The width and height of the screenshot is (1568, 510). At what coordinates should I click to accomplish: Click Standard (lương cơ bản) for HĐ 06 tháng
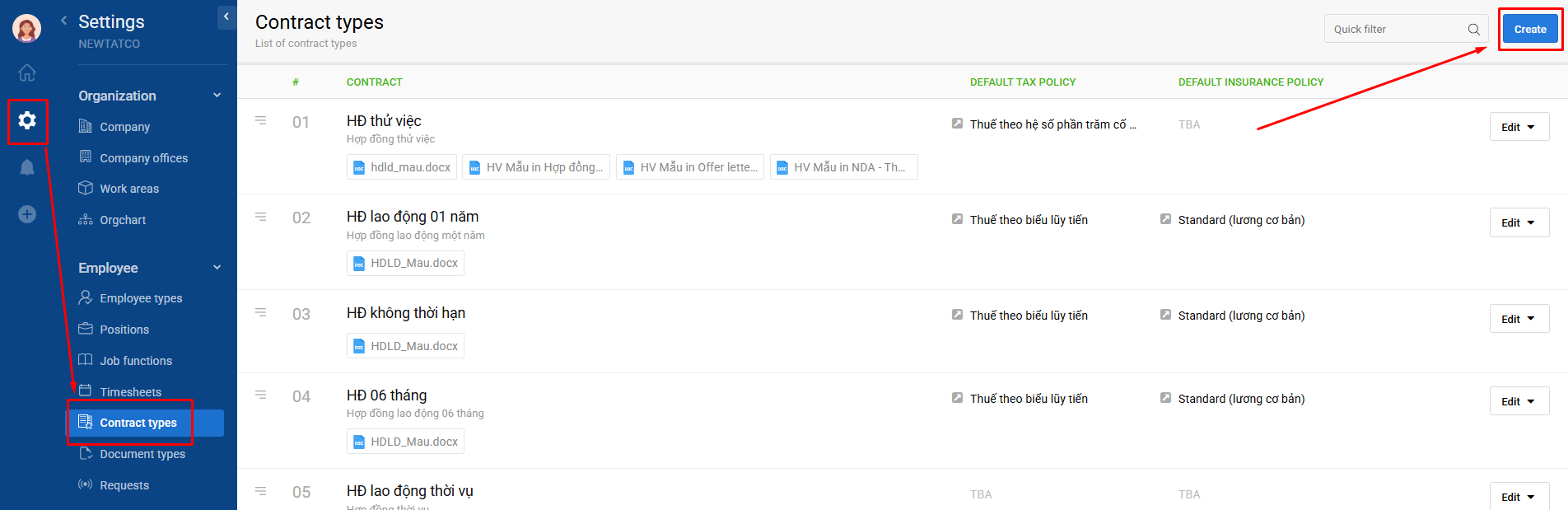pos(1241,399)
